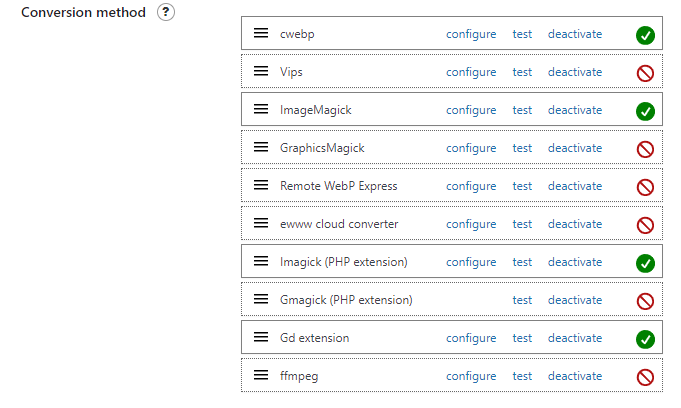Configure the GraphicsMagick converter
Screen dimensions: 681x408
click(x=471, y=148)
